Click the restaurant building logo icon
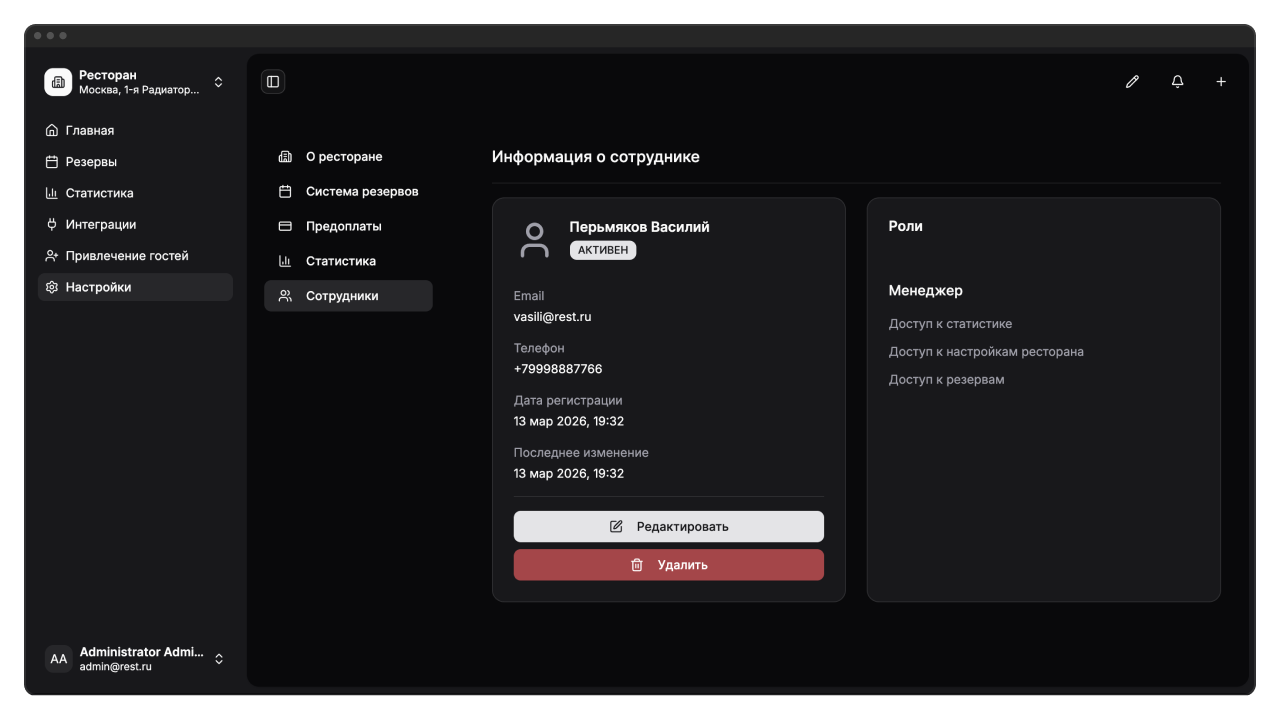The width and height of the screenshot is (1280, 720). pos(58,82)
